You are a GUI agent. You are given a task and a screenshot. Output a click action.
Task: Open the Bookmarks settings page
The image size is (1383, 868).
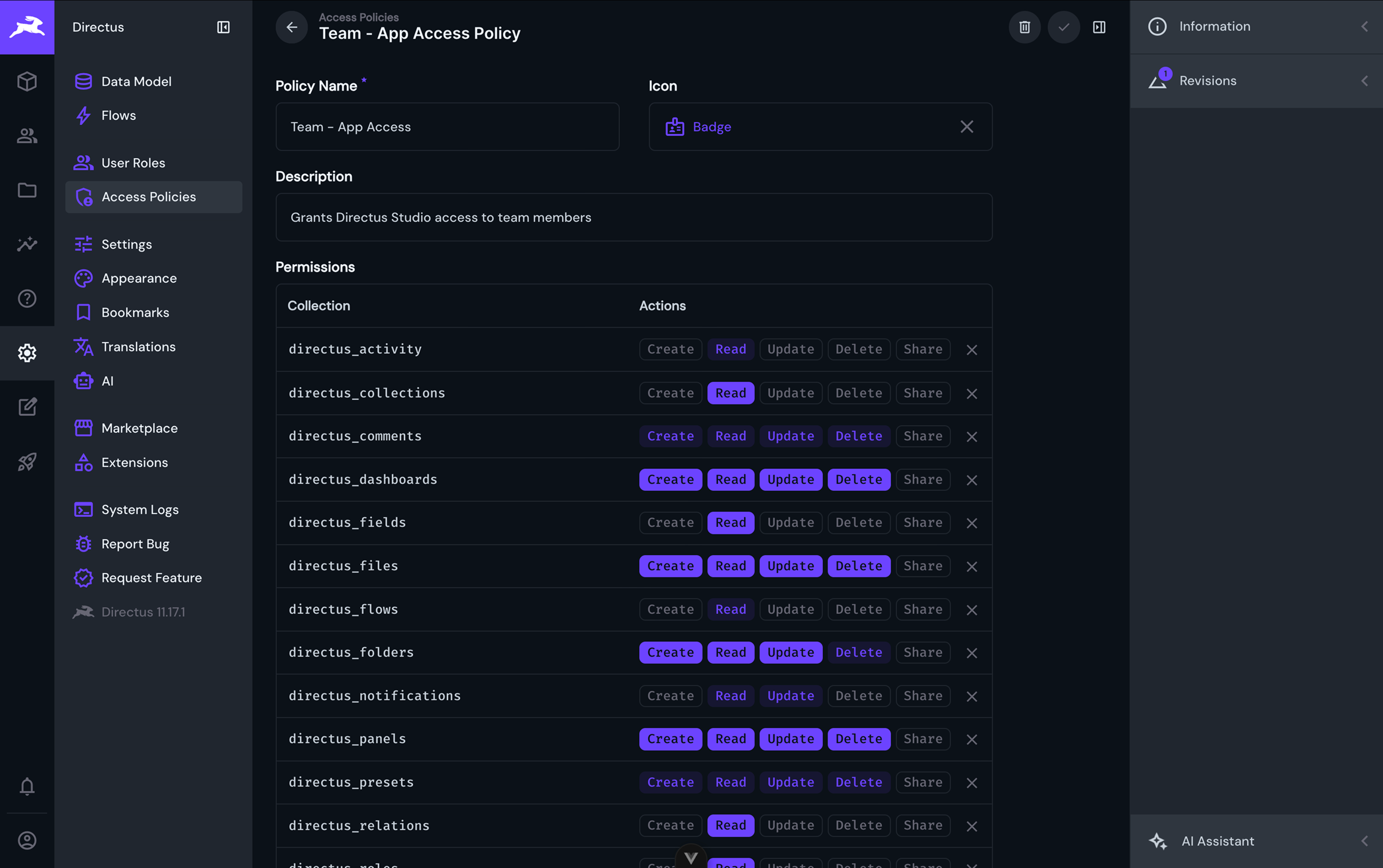tap(153, 312)
